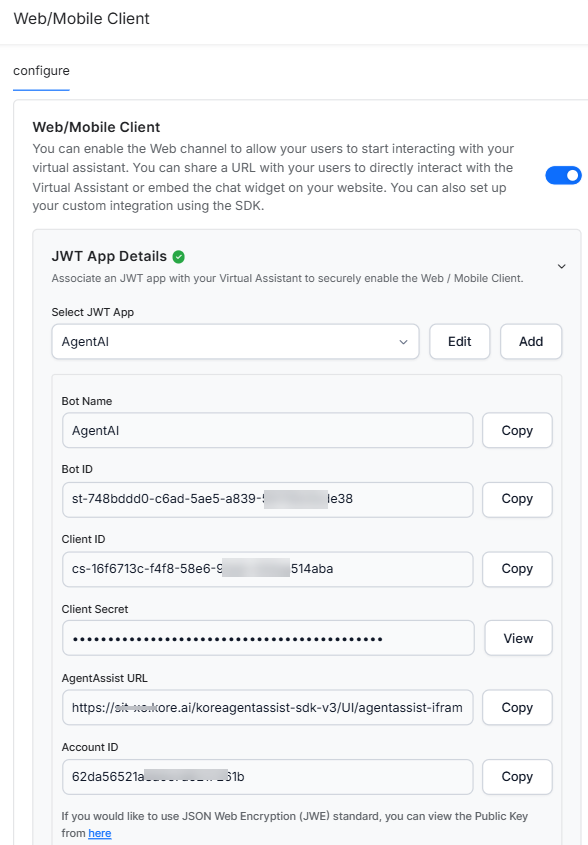Copy the Account ID
Screen dimensions: 588x845
coord(517,777)
